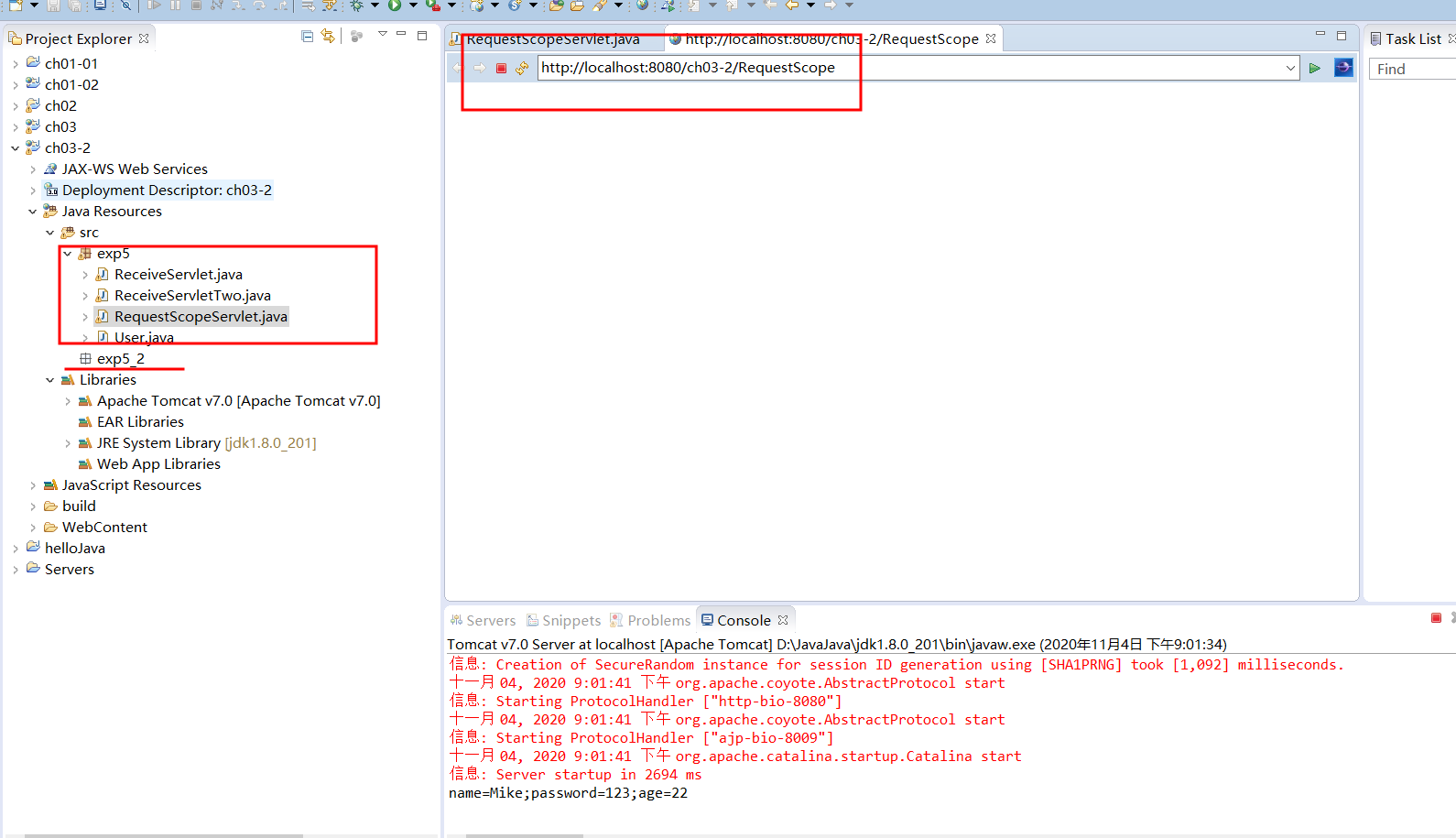Open the URL history dropdown arrow

point(1290,68)
